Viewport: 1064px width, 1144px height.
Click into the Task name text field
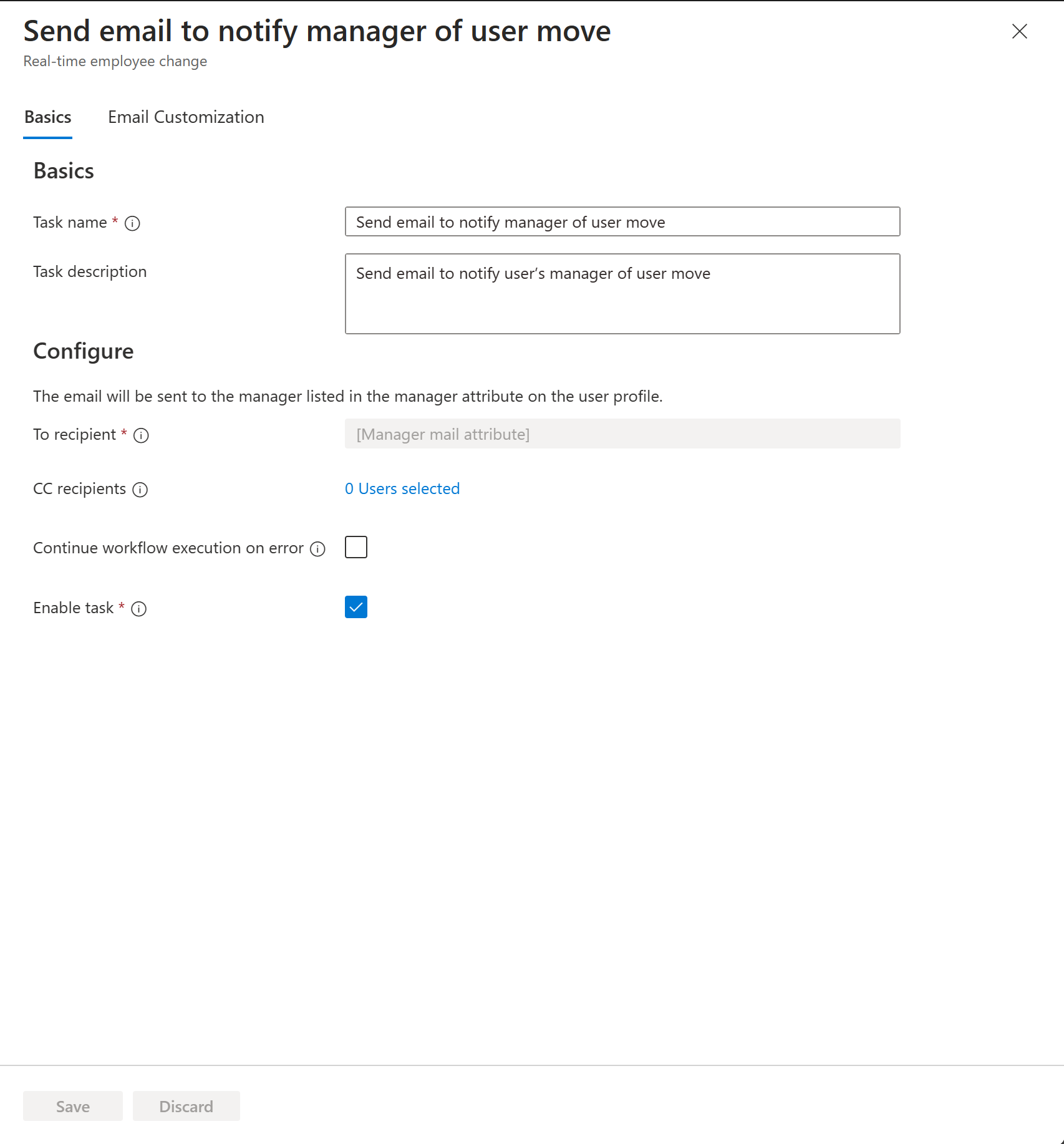point(622,222)
